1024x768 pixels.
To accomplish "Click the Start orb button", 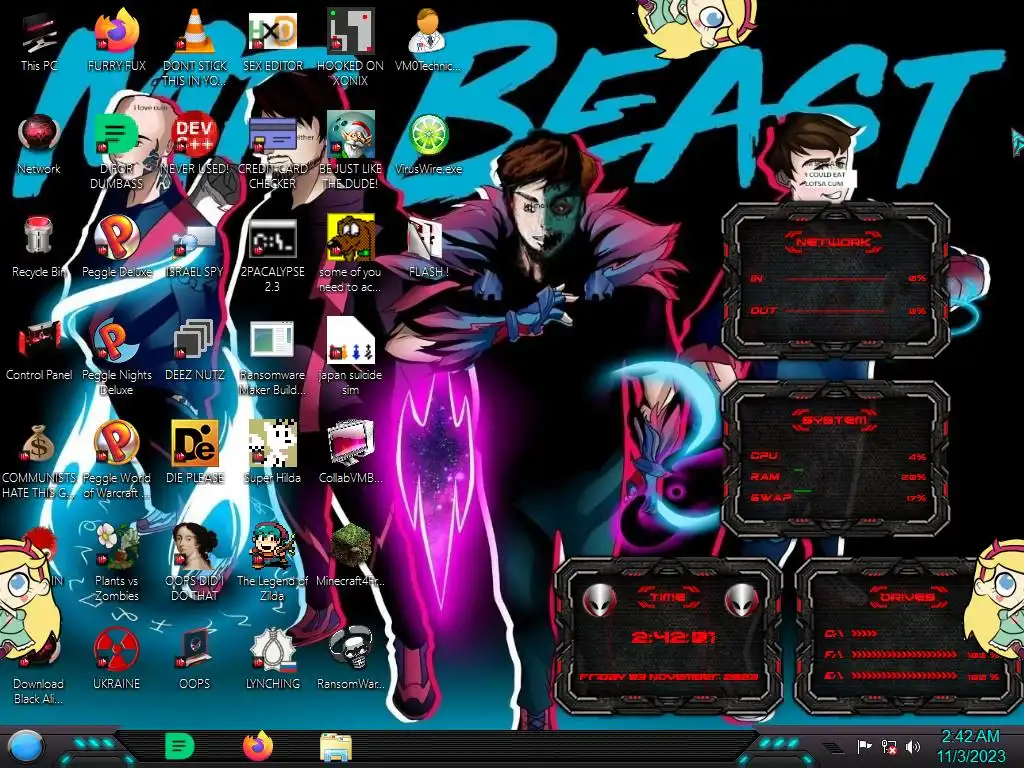I will tap(25, 746).
